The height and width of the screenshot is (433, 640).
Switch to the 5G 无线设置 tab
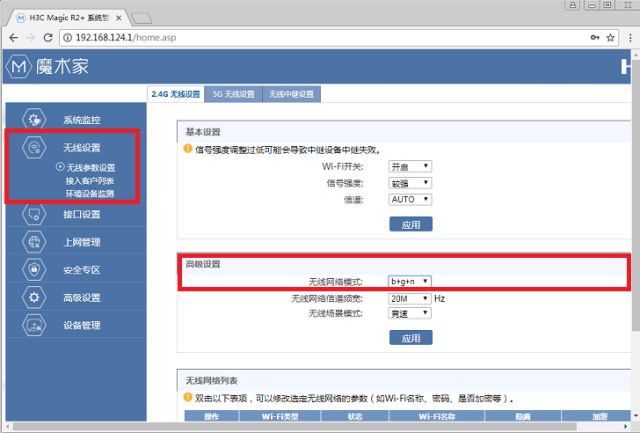point(233,94)
